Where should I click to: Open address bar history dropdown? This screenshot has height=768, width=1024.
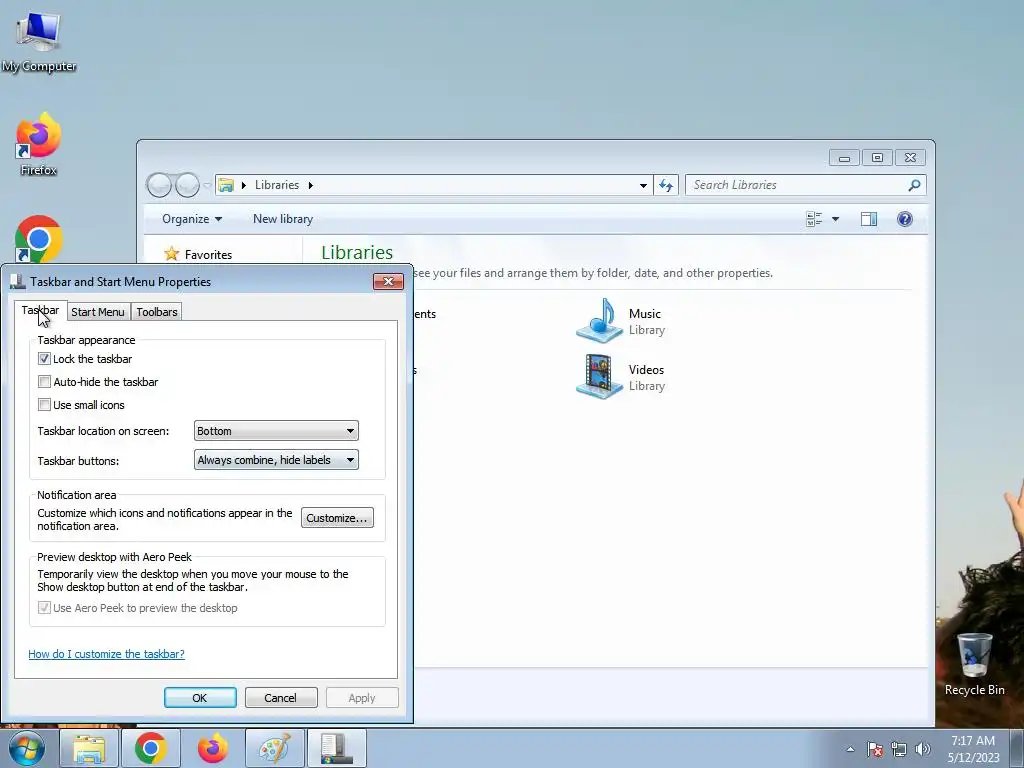(x=643, y=185)
